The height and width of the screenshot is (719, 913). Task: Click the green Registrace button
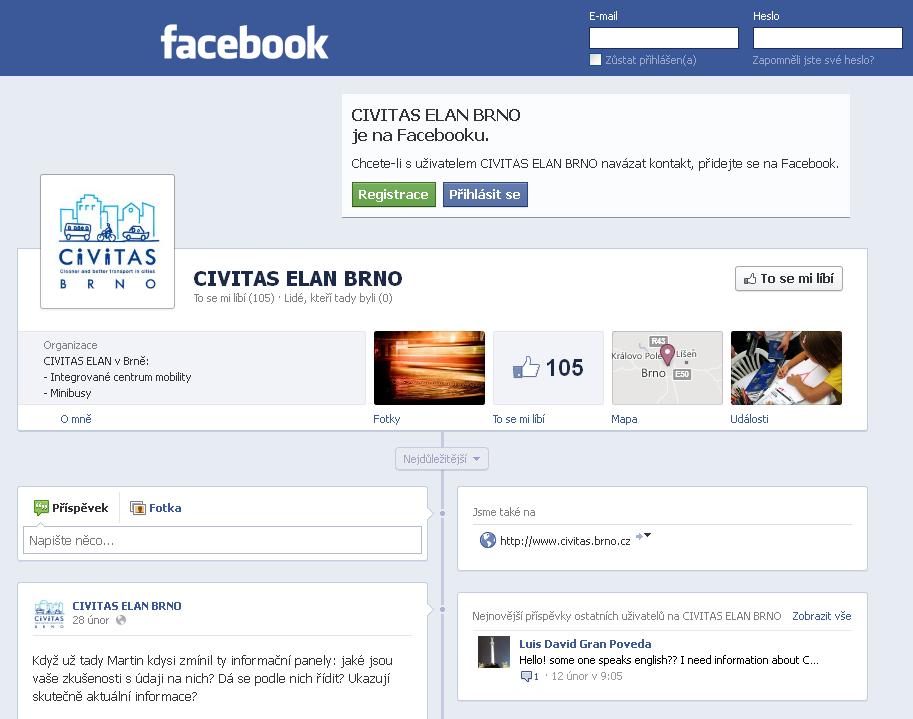pos(394,194)
